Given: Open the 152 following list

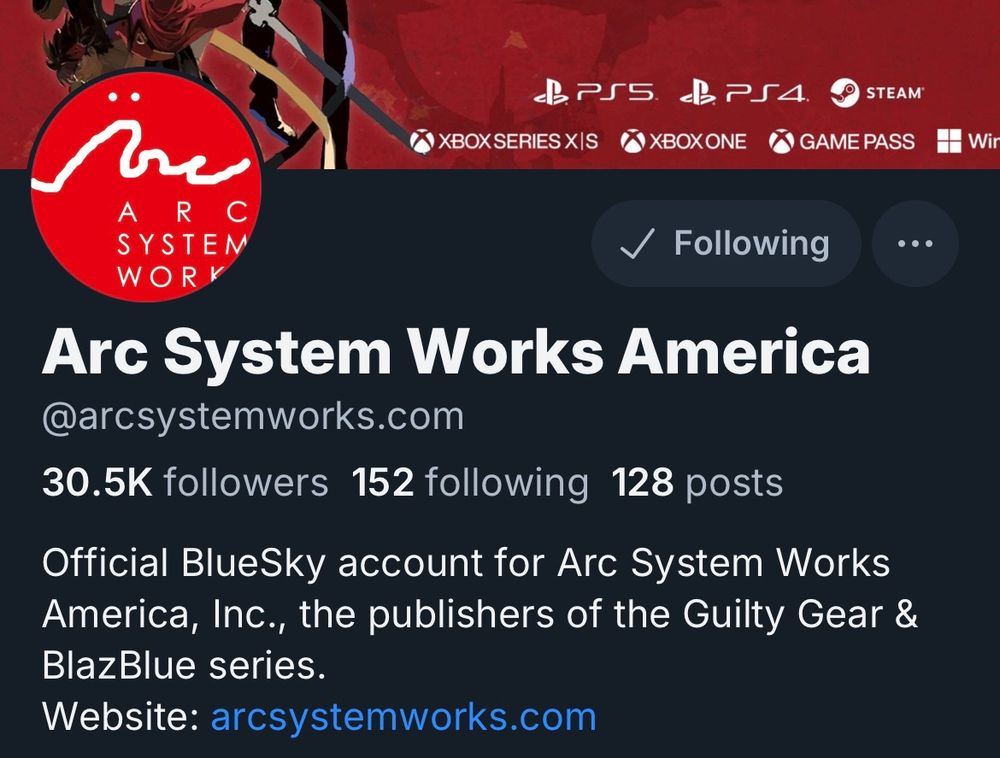Looking at the screenshot, I should (x=470, y=483).
